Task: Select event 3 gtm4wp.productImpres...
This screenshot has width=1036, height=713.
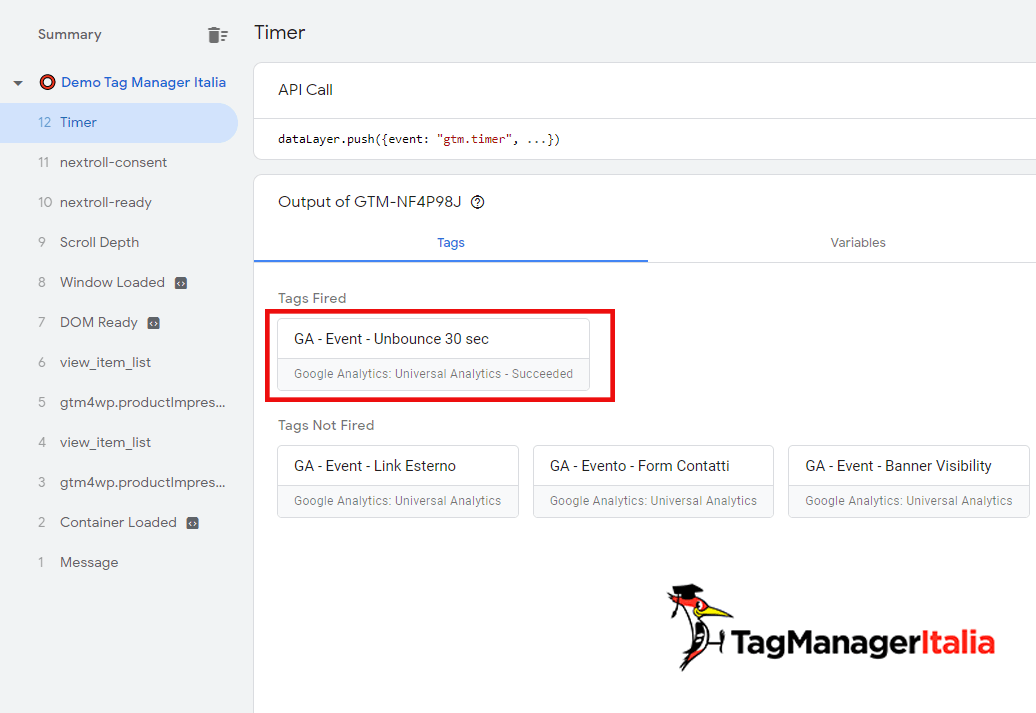Action: [x=119, y=482]
